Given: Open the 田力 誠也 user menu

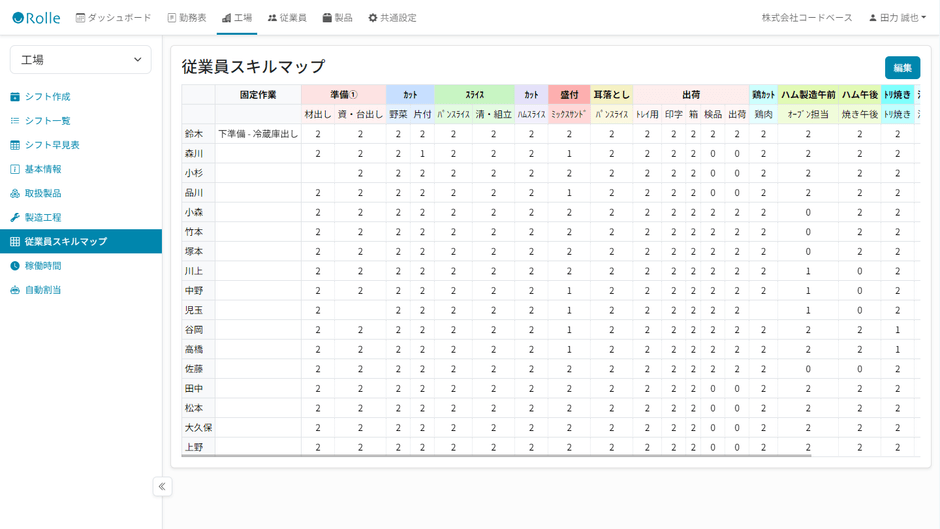Looking at the screenshot, I should 897,18.
